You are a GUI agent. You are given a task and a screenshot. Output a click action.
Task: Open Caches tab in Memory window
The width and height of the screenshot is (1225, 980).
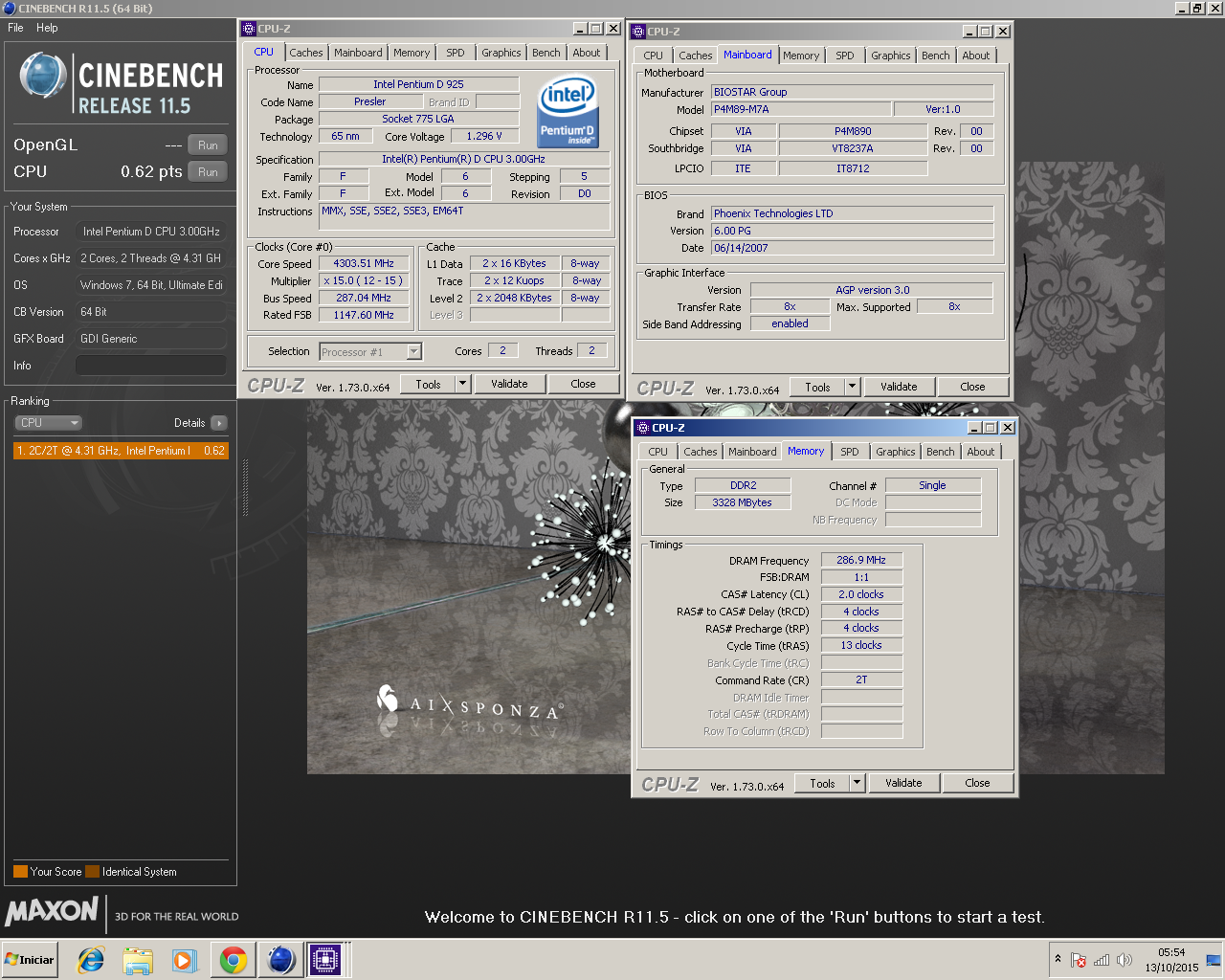pos(700,452)
